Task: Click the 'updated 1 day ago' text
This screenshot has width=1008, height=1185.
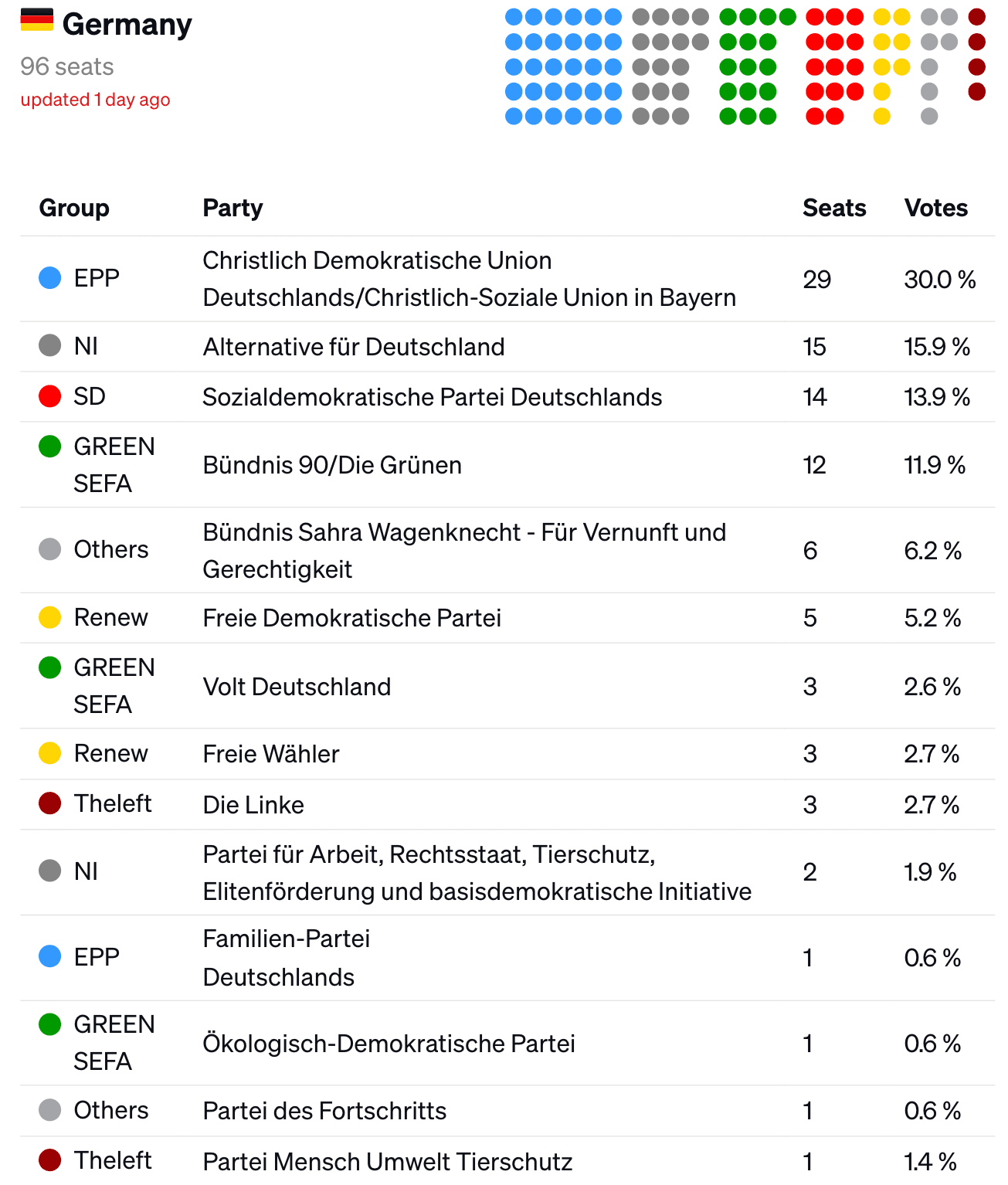Action: 95,100
